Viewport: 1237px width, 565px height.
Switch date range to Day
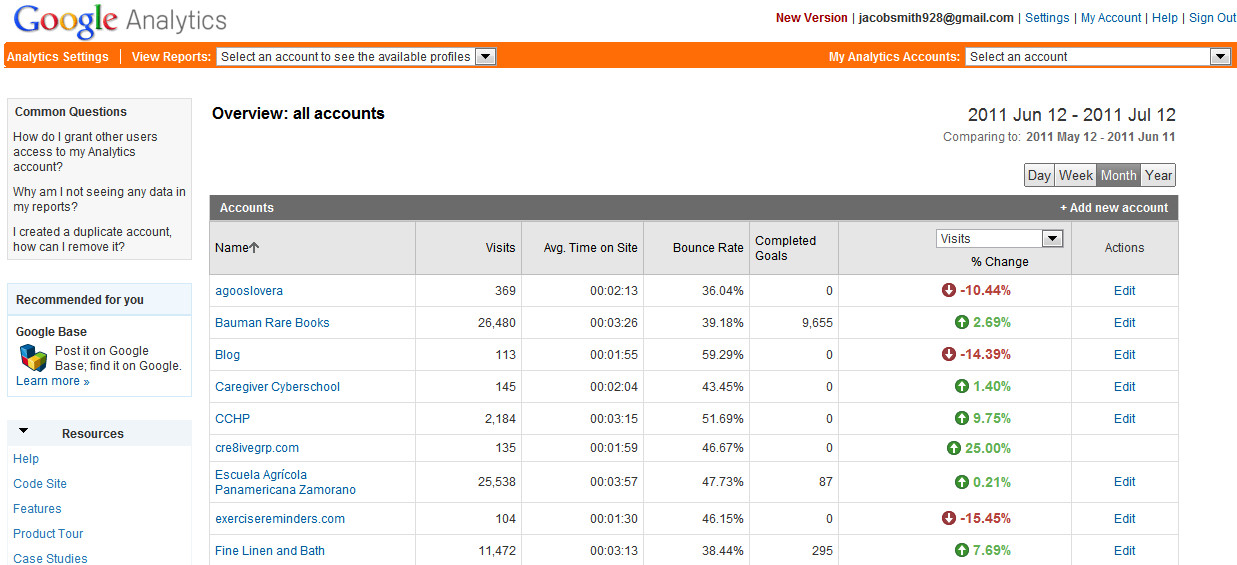(x=1039, y=175)
